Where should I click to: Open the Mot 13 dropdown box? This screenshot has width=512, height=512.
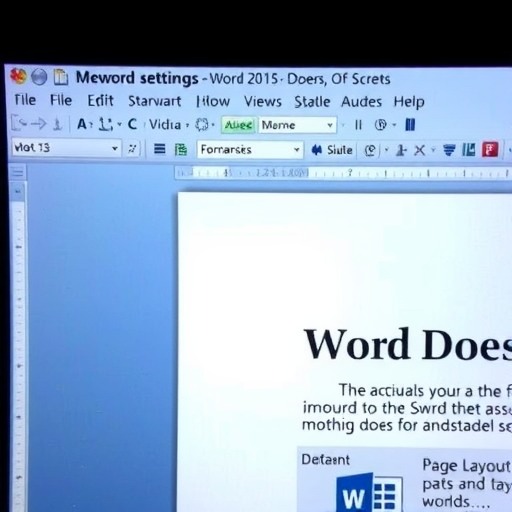66,148
